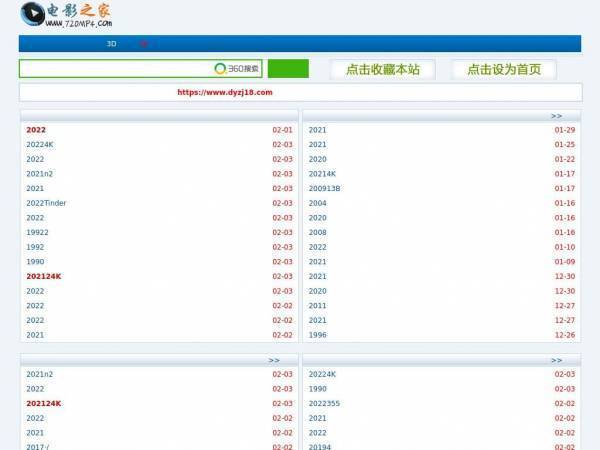Open the 2009138 entry dated 01-17
Viewport: 600px width, 450px height.
tap(324, 189)
